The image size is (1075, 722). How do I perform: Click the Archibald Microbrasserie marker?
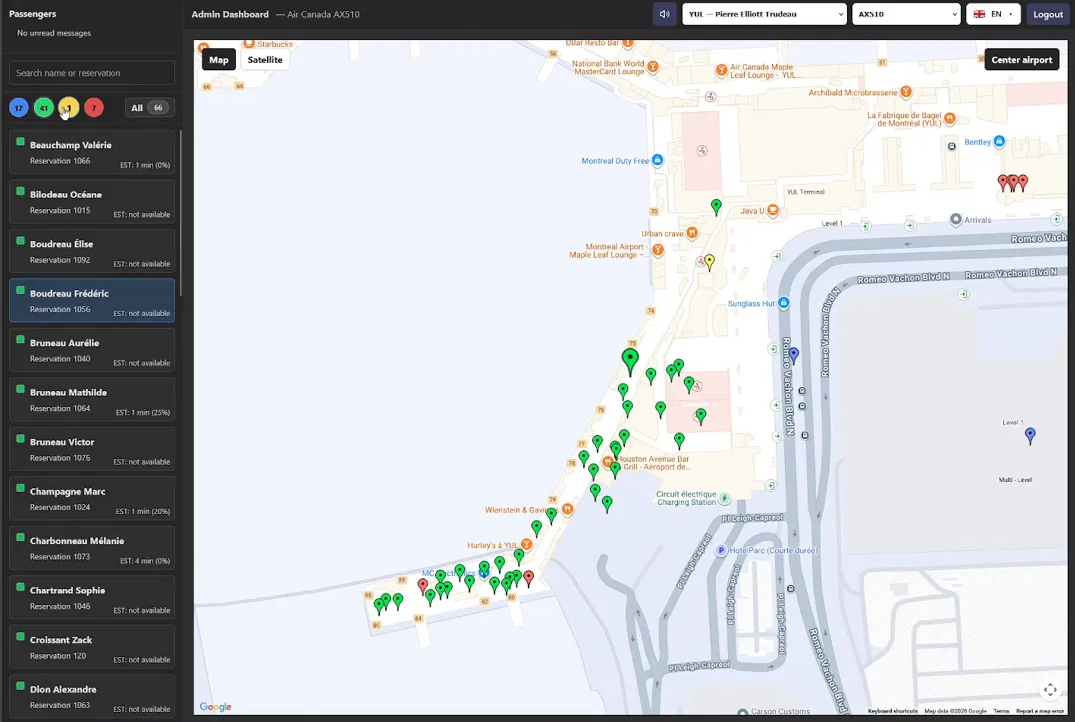[x=906, y=92]
